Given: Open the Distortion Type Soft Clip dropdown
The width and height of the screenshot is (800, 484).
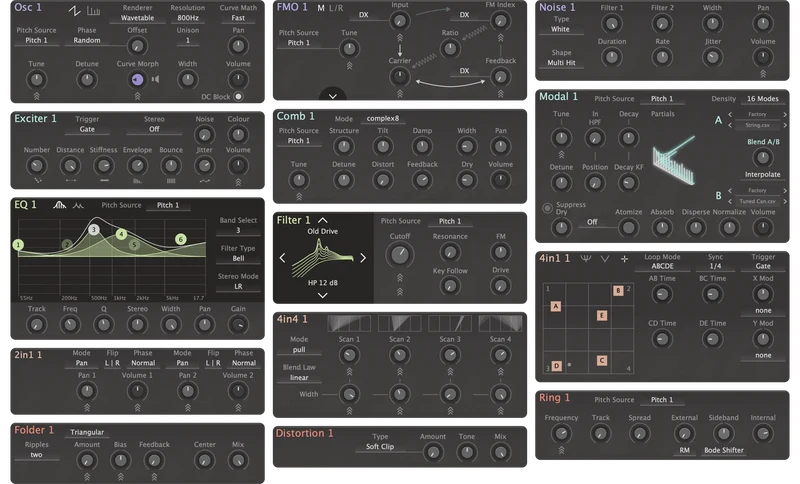Looking at the screenshot, I should tap(380, 447).
